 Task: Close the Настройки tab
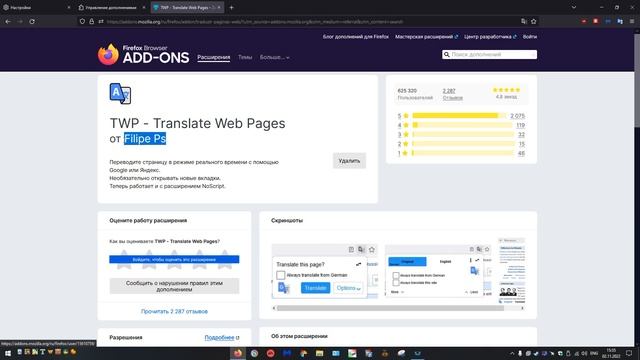[x=69, y=7]
